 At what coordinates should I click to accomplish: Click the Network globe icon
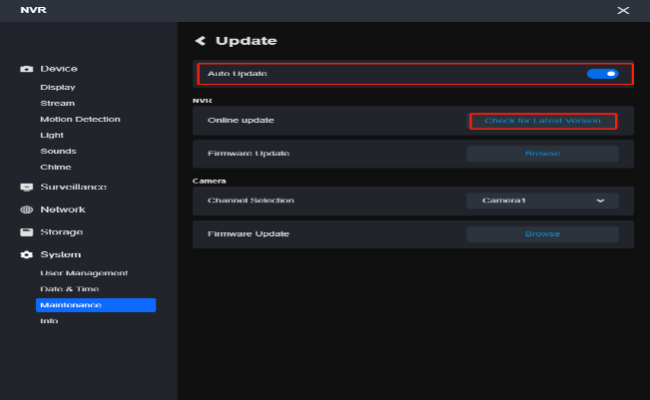(x=27, y=210)
